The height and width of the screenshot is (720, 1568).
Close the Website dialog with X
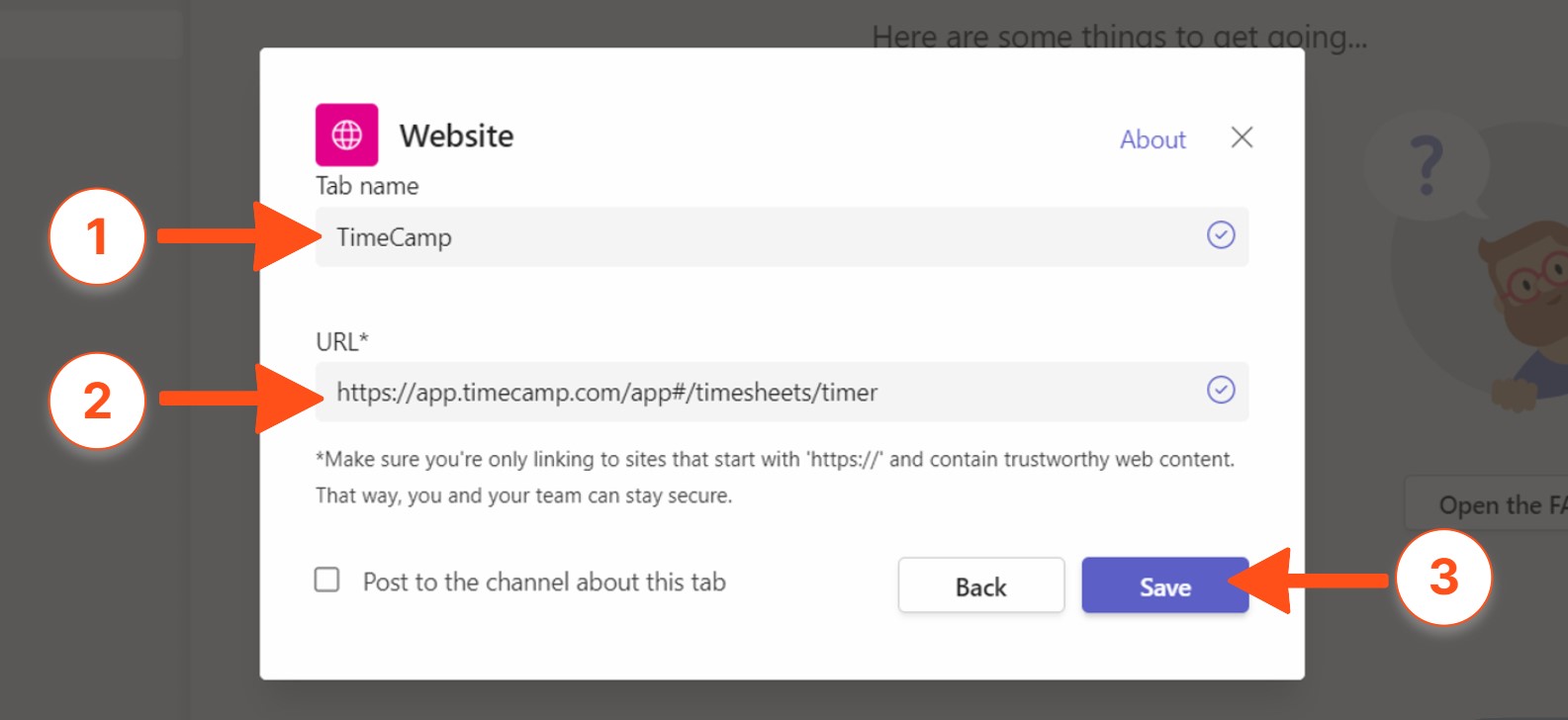coord(1242,137)
